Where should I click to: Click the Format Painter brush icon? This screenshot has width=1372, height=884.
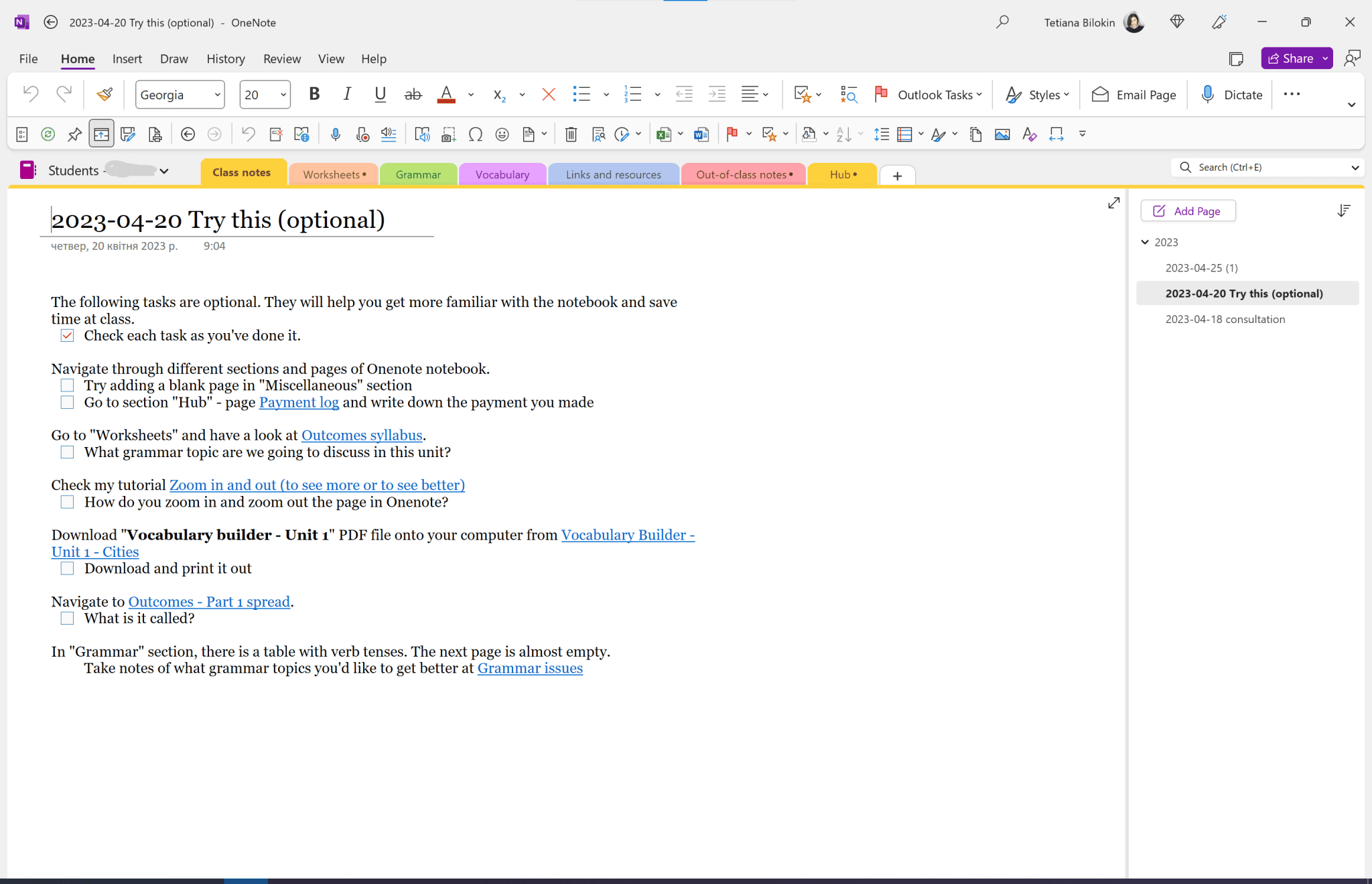[105, 94]
